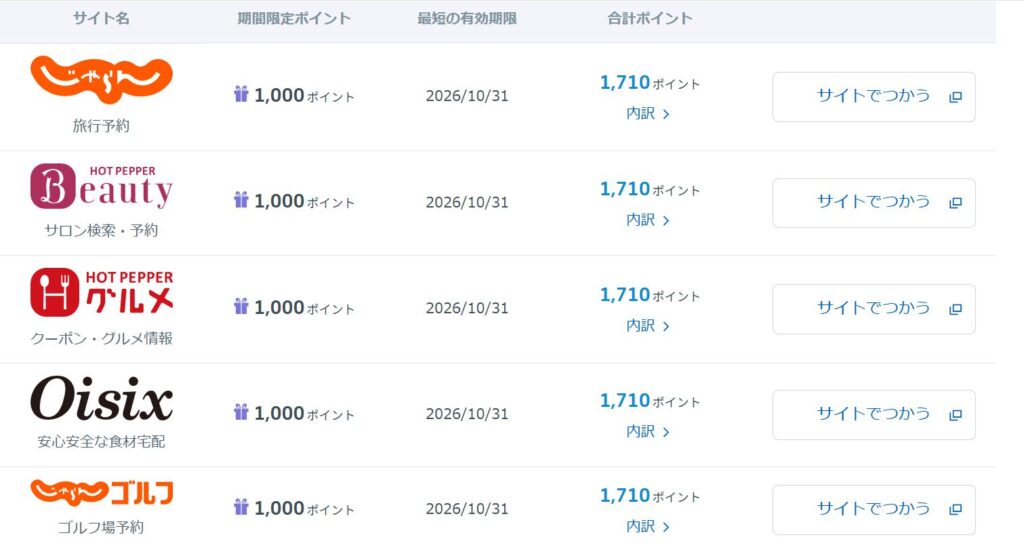Click the Jalan Golf logo

[x=101, y=492]
